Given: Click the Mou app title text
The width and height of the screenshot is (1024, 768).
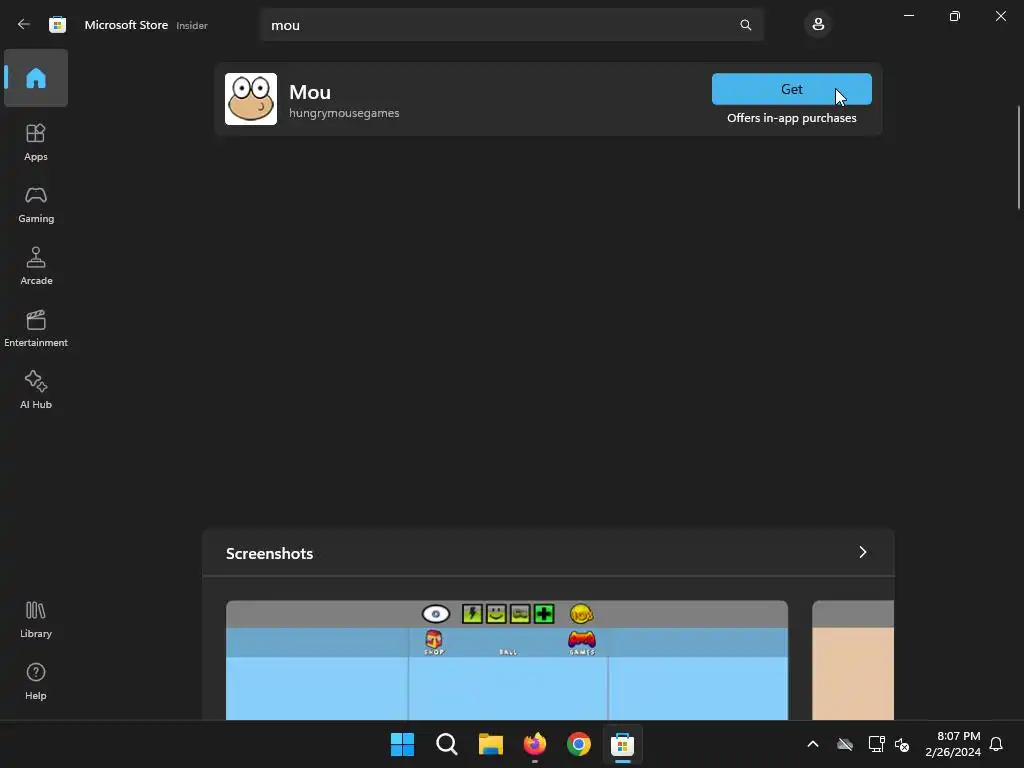Looking at the screenshot, I should click(310, 92).
